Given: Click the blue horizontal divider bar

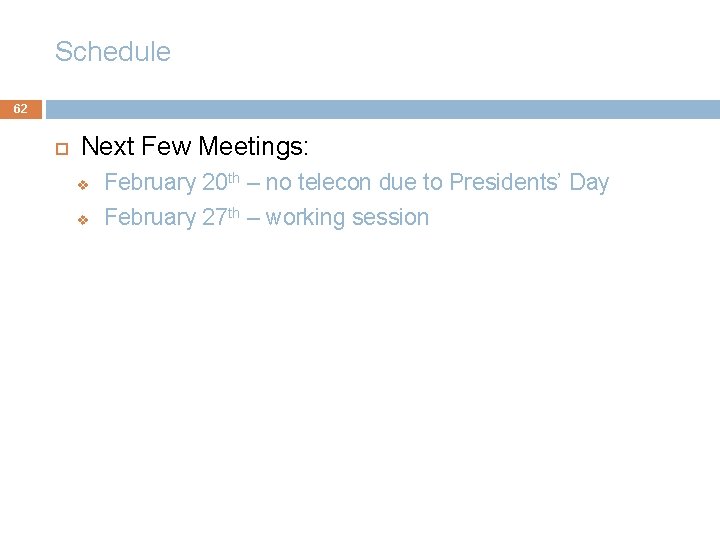Looking at the screenshot, I should point(382,109).
